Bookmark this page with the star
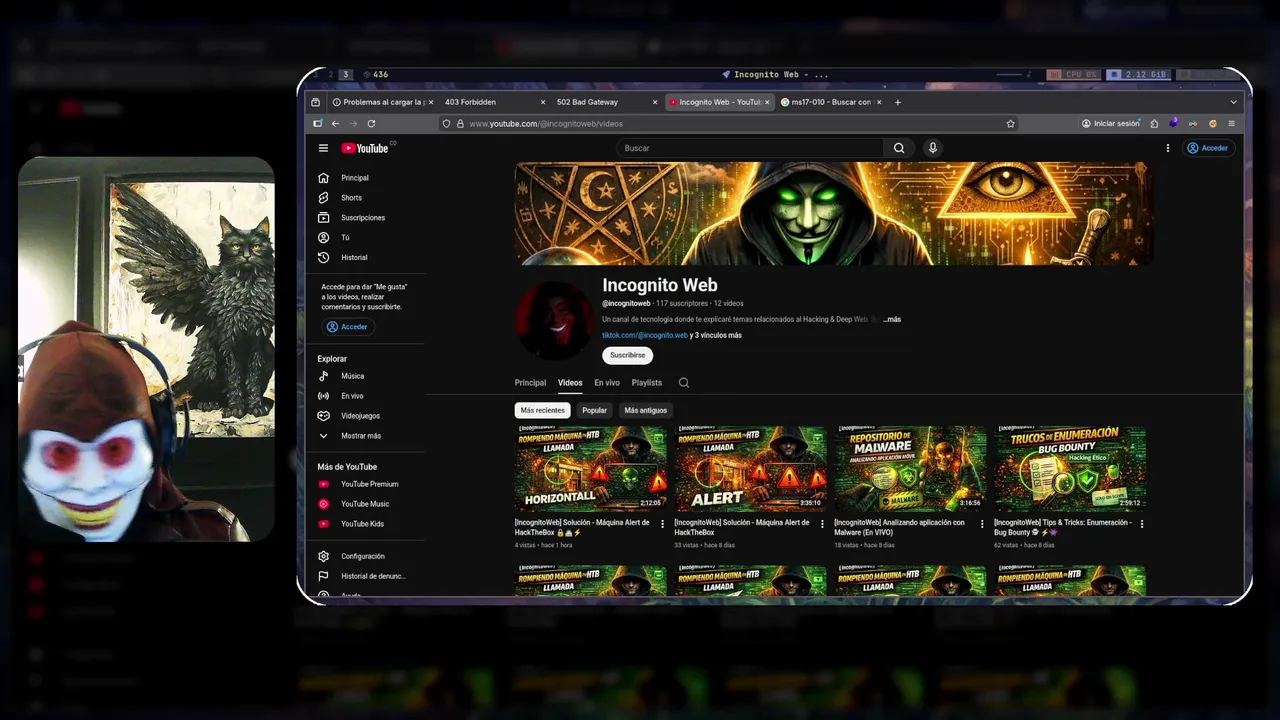 point(1011,124)
